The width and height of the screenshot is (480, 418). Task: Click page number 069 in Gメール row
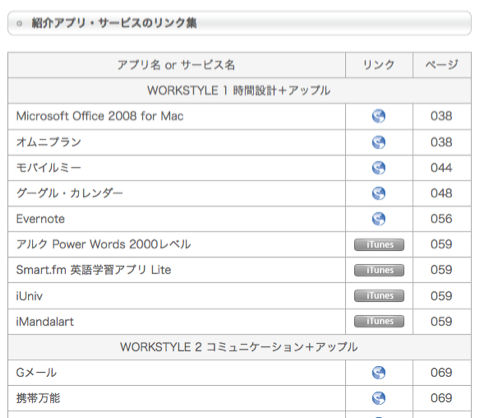click(x=441, y=373)
